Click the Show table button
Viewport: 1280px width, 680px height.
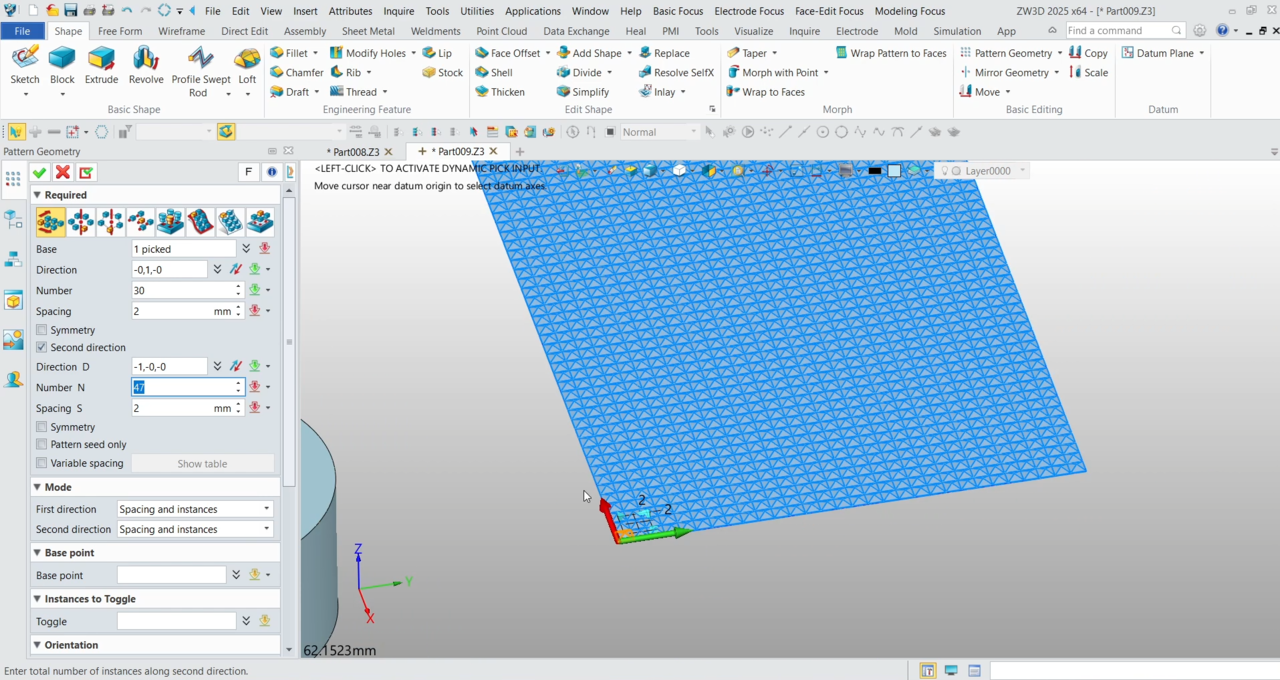[202, 464]
